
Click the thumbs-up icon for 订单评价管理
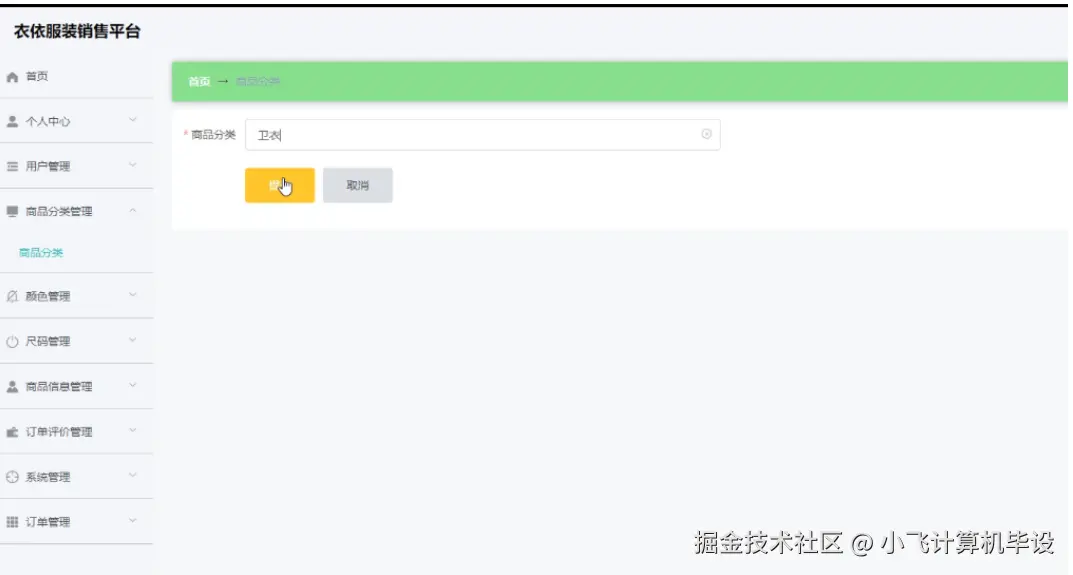tap(12, 432)
